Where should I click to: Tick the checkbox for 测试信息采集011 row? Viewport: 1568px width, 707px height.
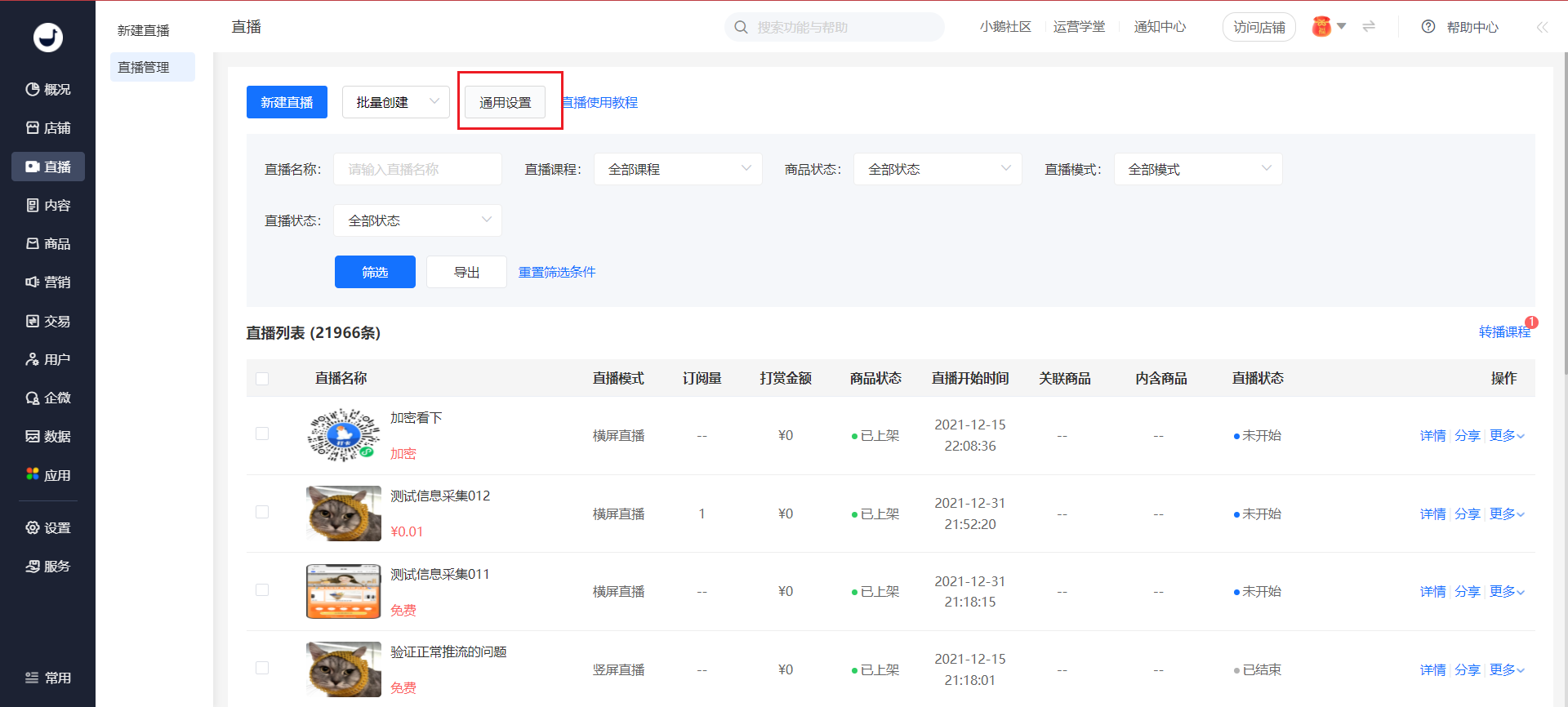[262, 589]
